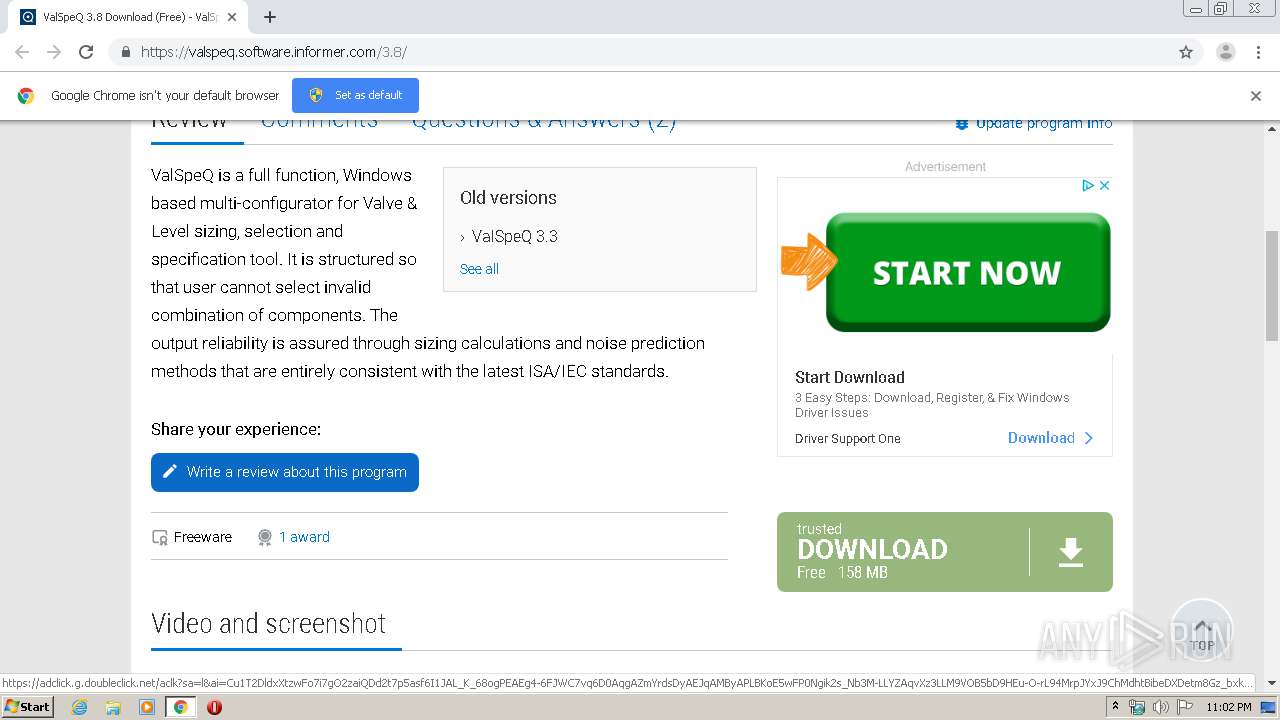
Task: Show hidden system tray icons
Action: pyautogui.click(x=1115, y=707)
